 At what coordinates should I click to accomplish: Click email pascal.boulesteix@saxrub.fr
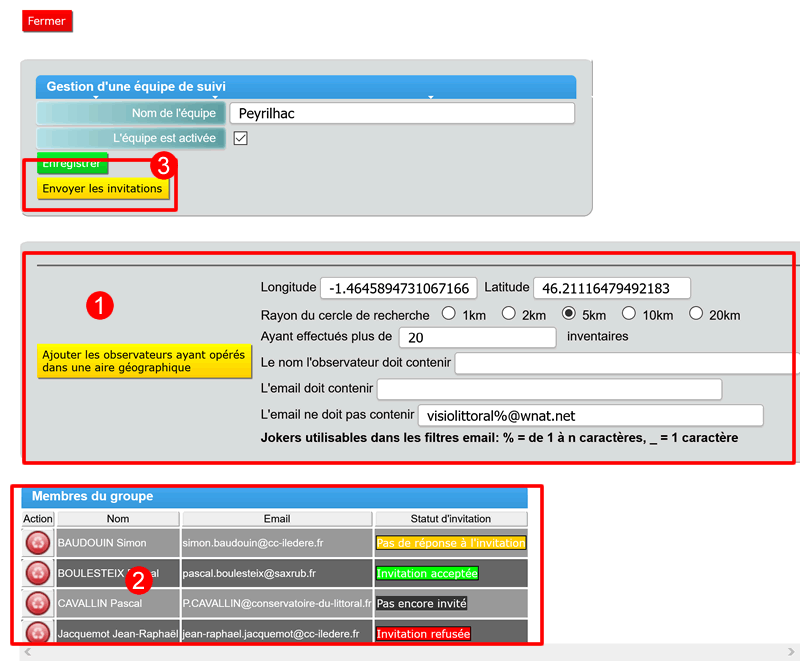pyautogui.click(x=249, y=573)
